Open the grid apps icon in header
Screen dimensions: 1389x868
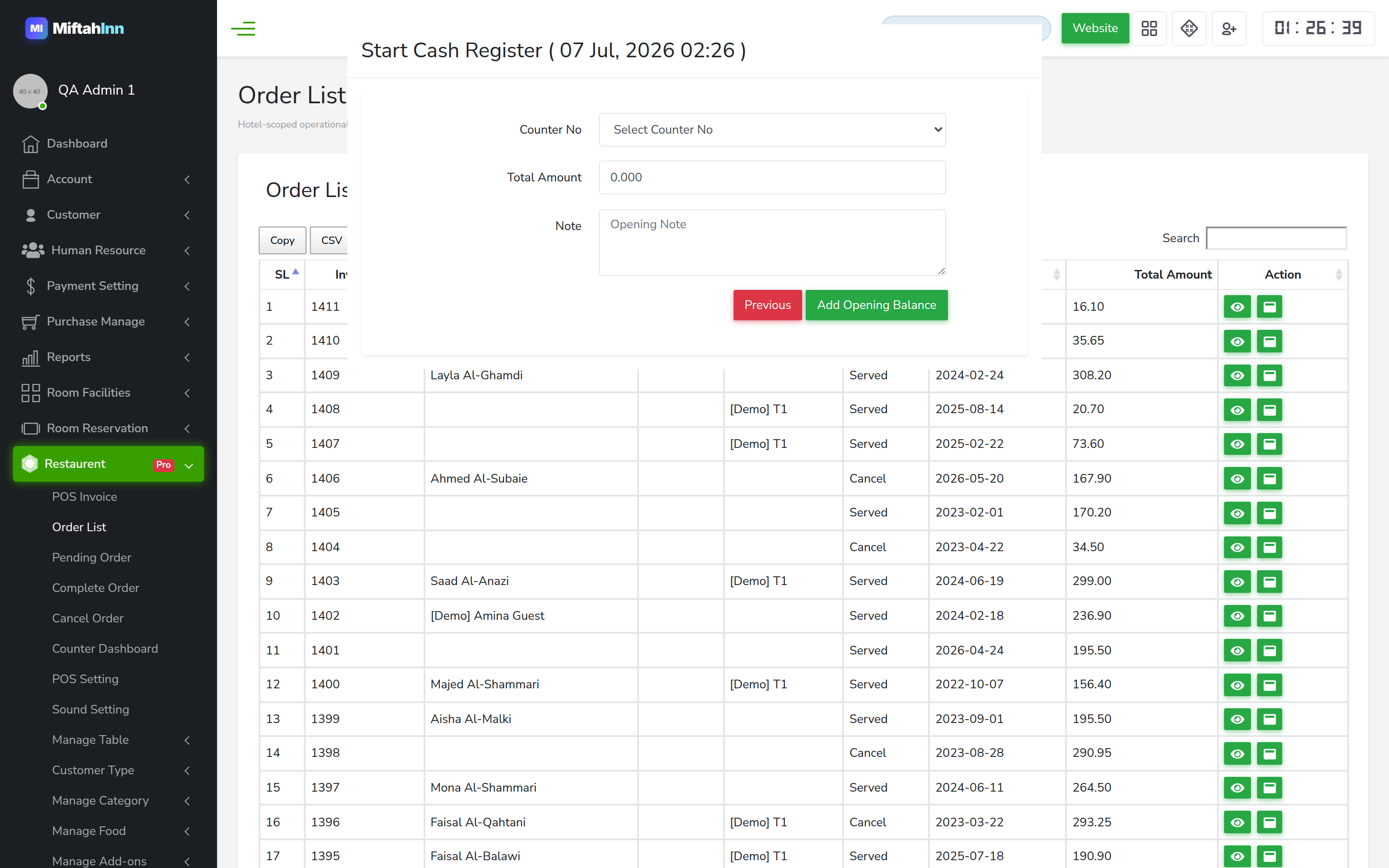tap(1149, 28)
